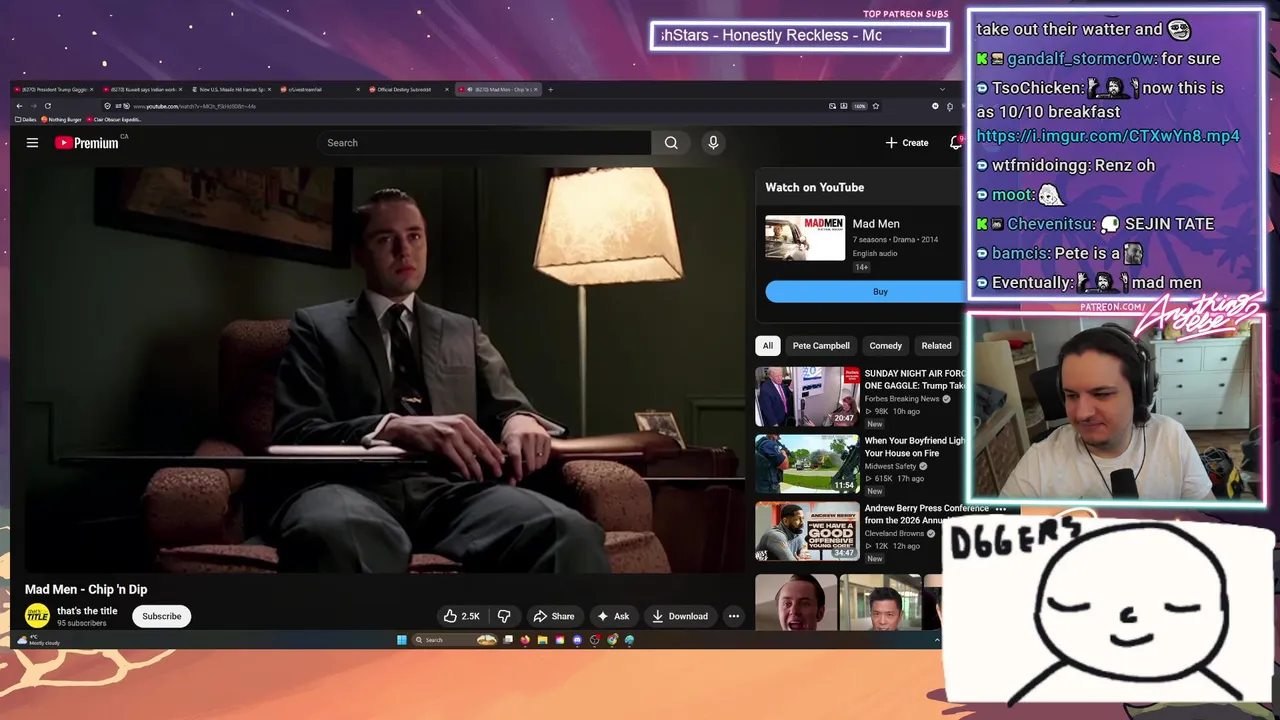Dislike the Mad Men video
1280x720 pixels.
504,616
